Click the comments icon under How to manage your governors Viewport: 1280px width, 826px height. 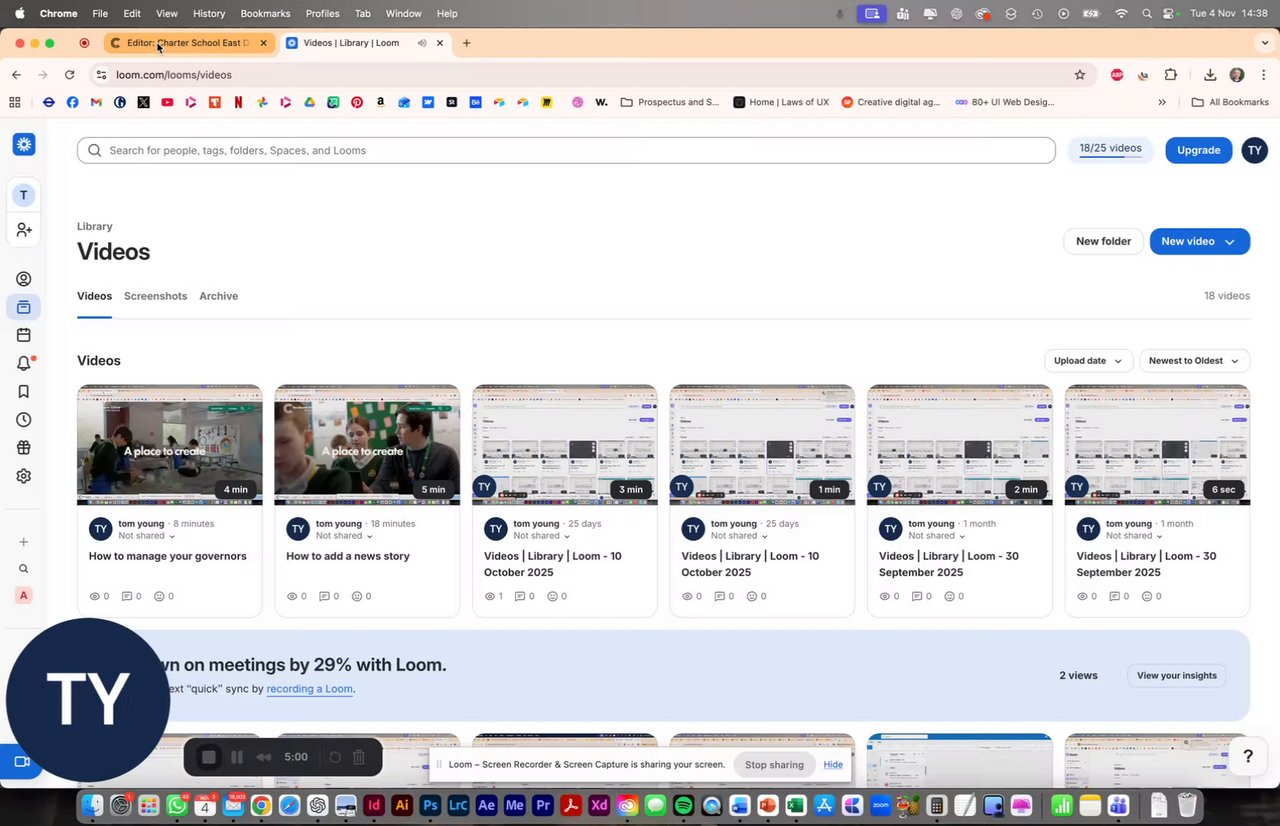(127, 596)
